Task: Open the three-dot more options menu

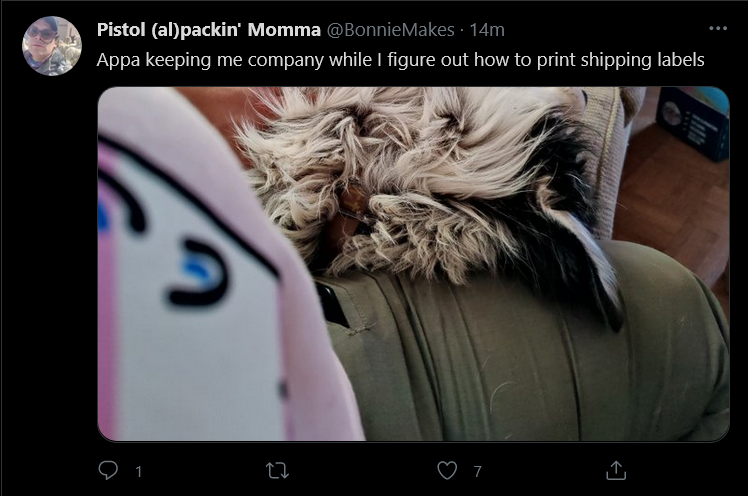Action: (x=718, y=29)
